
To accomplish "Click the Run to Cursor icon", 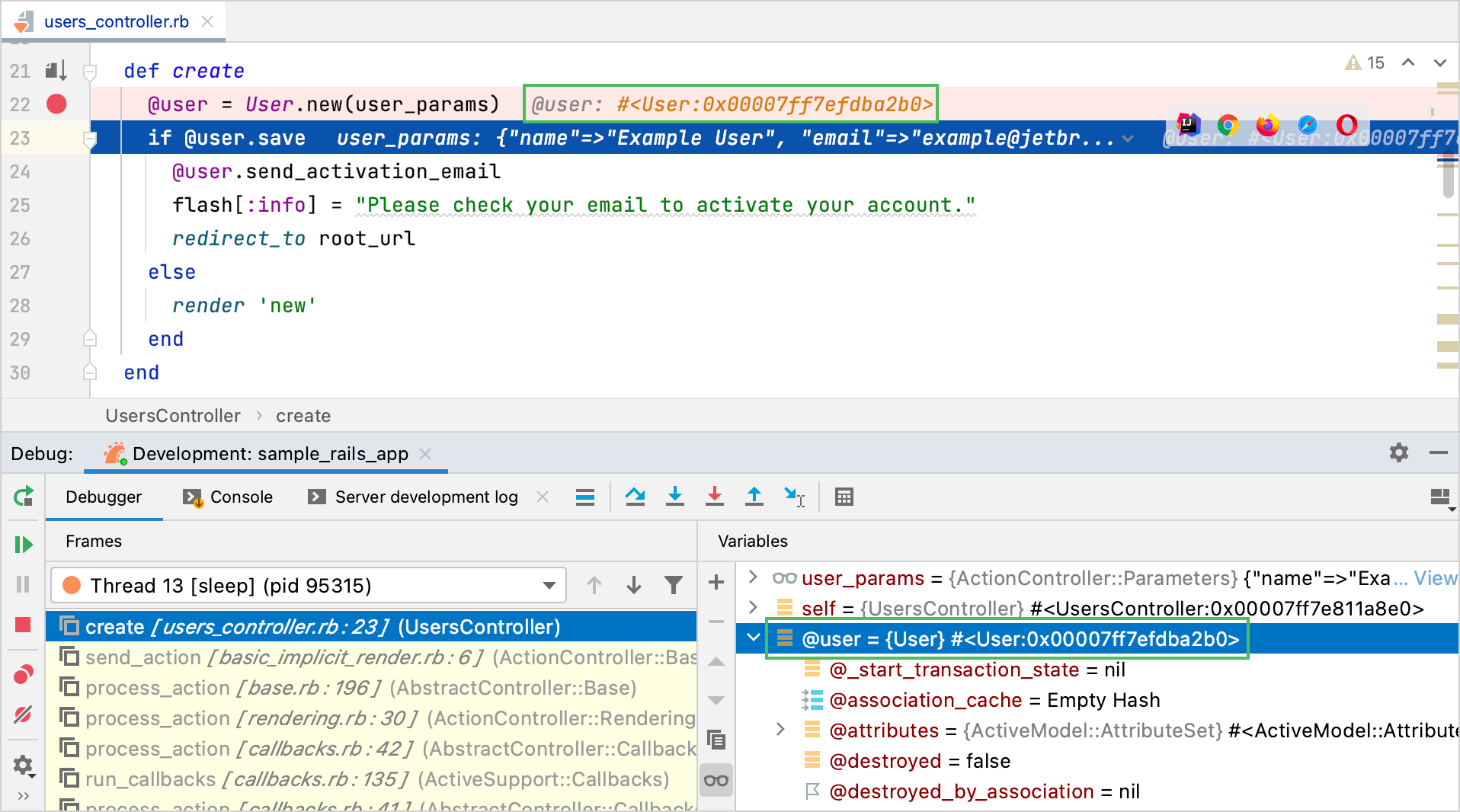I will [x=794, y=497].
